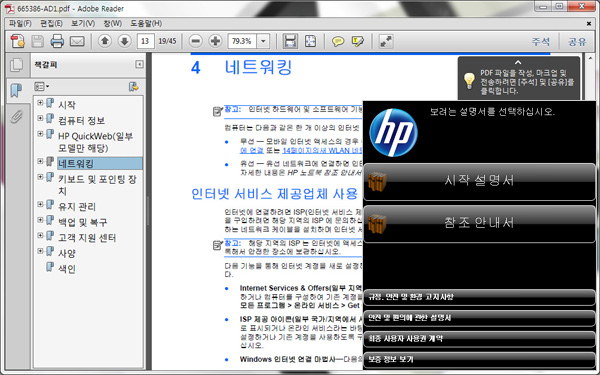Open 안전 및 편의에 관한 설명서

click(479, 318)
